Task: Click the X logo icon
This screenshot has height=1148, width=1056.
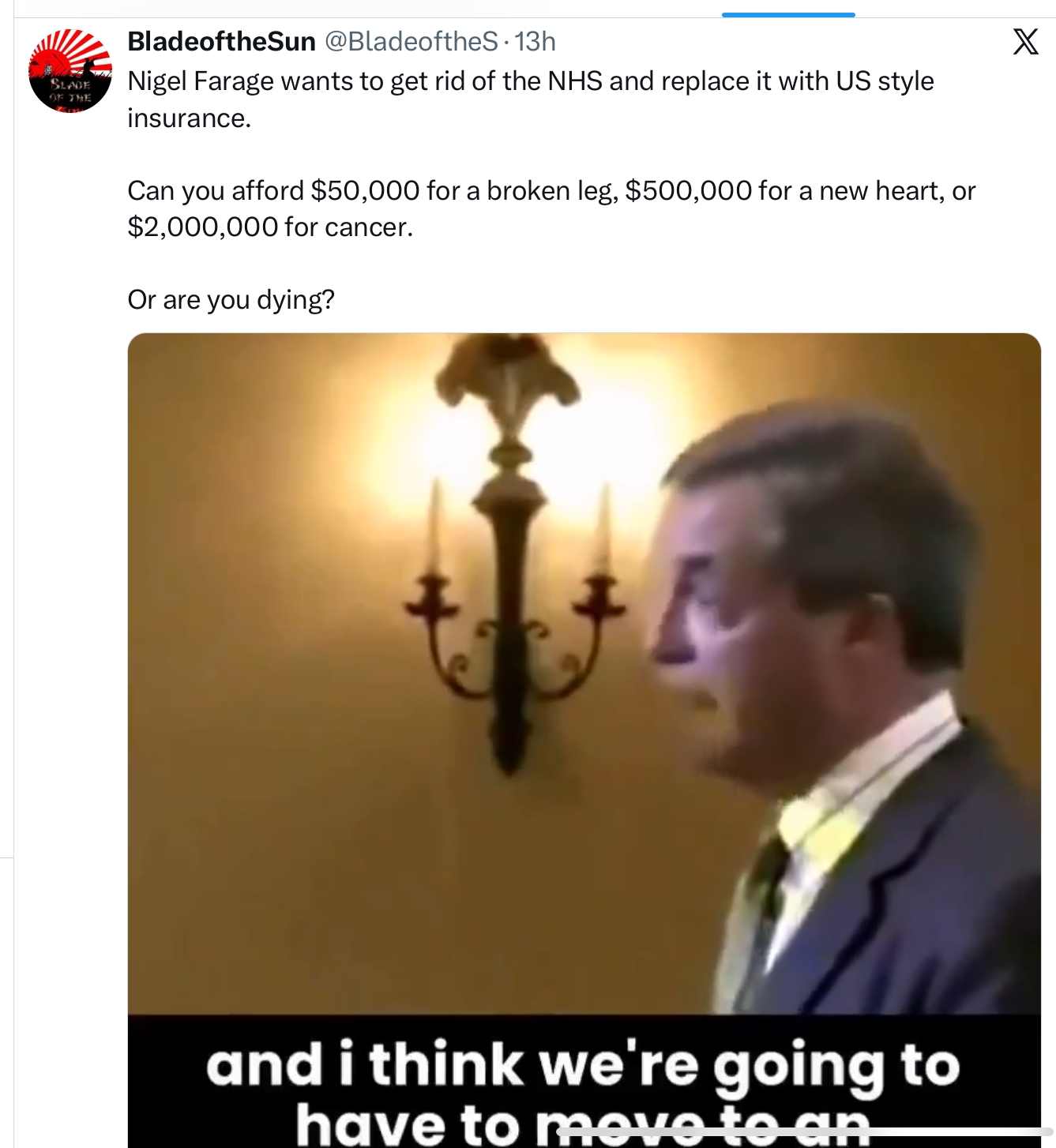Action: (1025, 41)
